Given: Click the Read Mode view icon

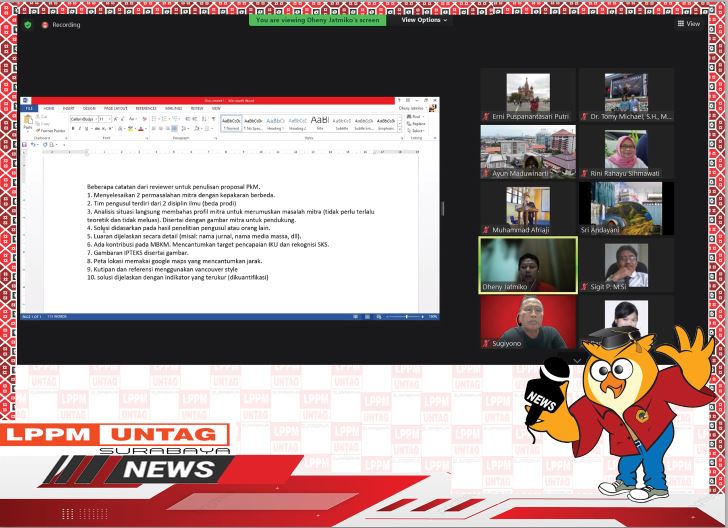Looking at the screenshot, I should click(355, 317).
